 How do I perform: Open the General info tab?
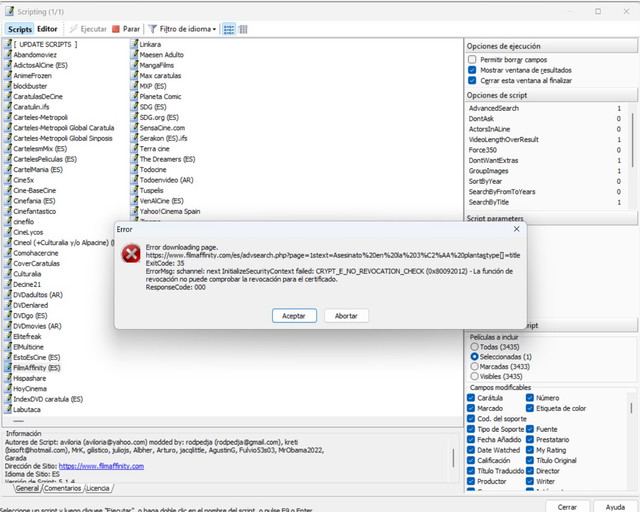click(27, 488)
